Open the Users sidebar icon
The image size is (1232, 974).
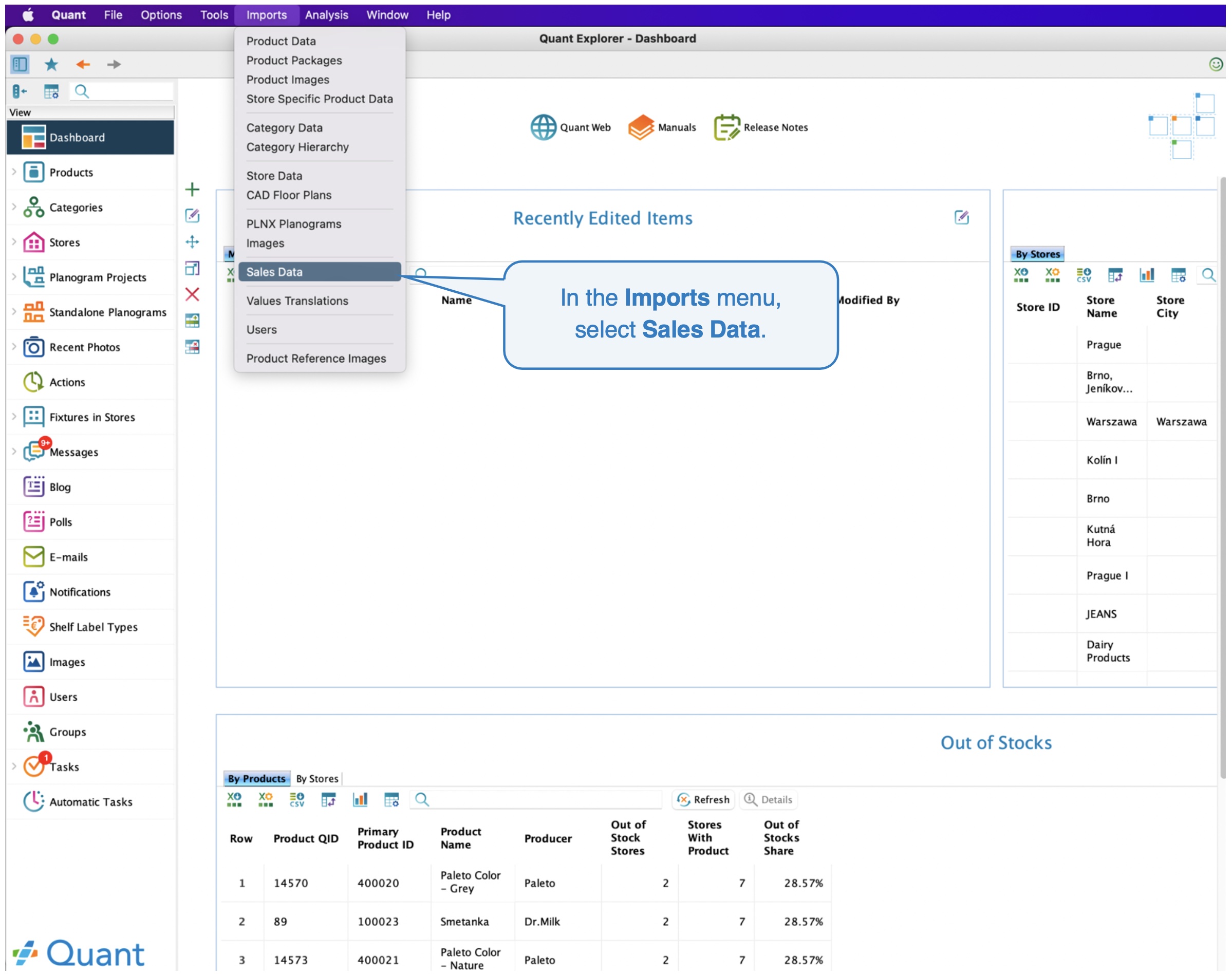pos(34,697)
